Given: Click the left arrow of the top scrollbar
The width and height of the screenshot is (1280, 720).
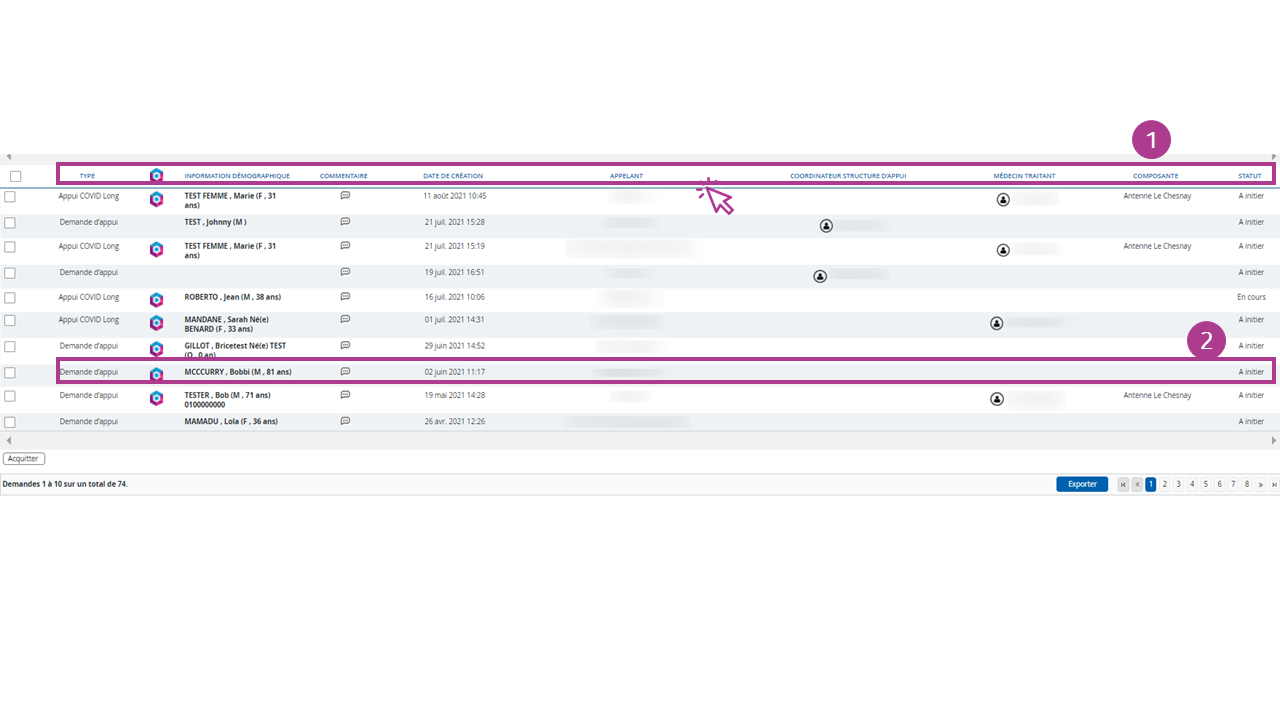Looking at the screenshot, I should (9, 157).
